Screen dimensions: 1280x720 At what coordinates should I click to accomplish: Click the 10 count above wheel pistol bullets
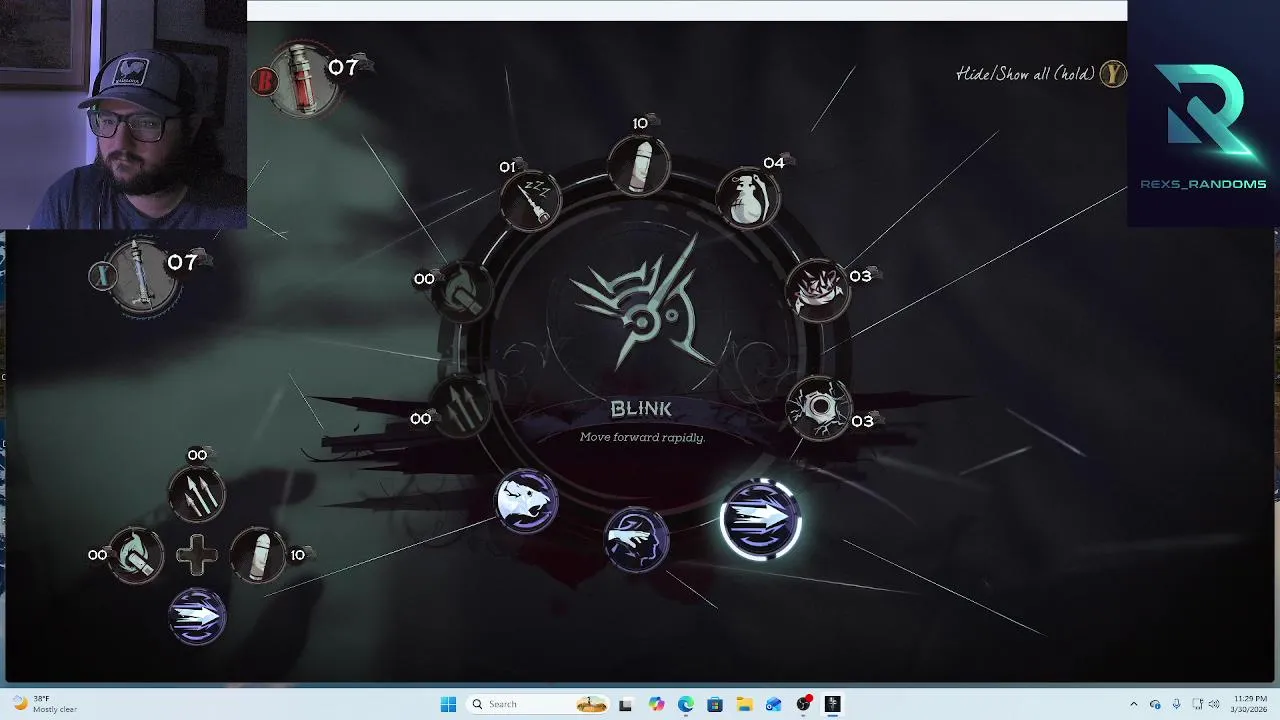pos(640,123)
